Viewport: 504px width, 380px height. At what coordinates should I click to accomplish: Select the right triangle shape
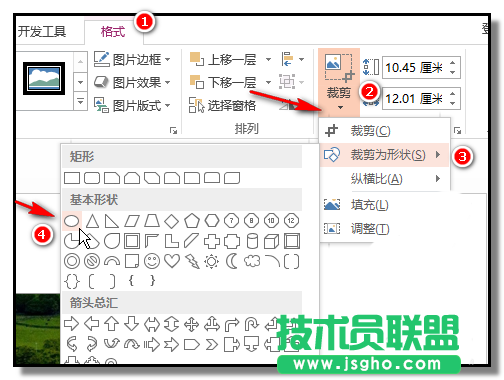[x=112, y=221]
